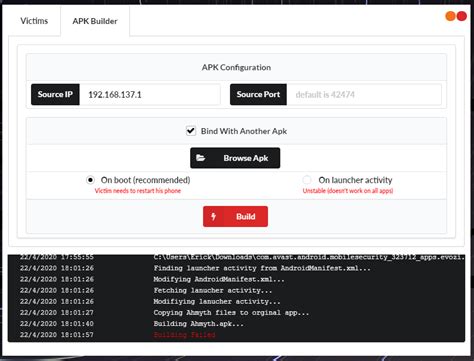
Task: Click the Build button
Action: point(235,216)
